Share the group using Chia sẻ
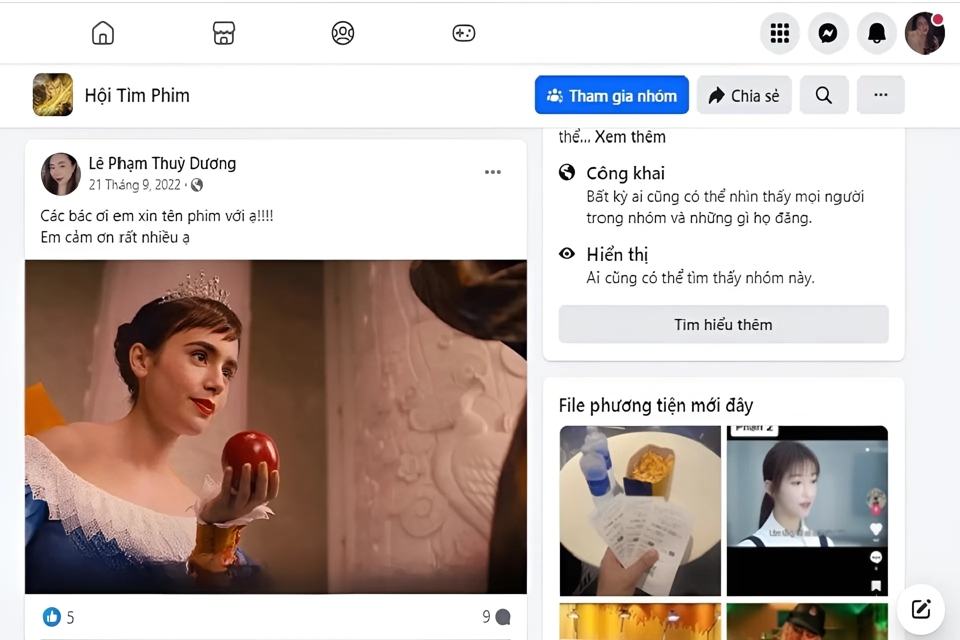Screen dimensions: 960x640 (x=744, y=95)
